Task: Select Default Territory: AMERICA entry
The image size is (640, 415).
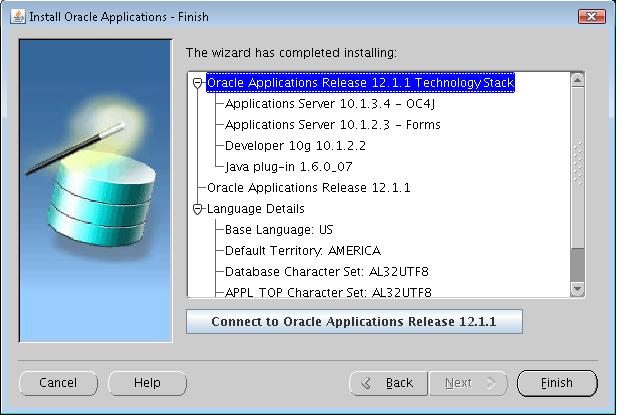Action: click(303, 251)
